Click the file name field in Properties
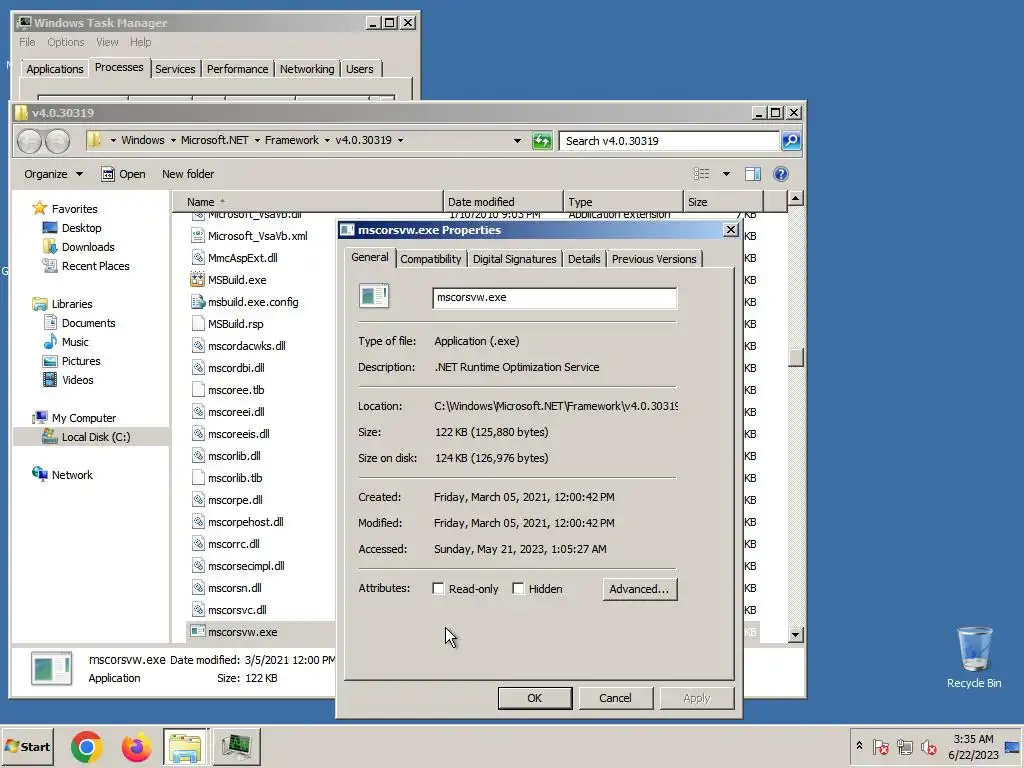Screen dimensions: 1024x768 [x=554, y=298]
